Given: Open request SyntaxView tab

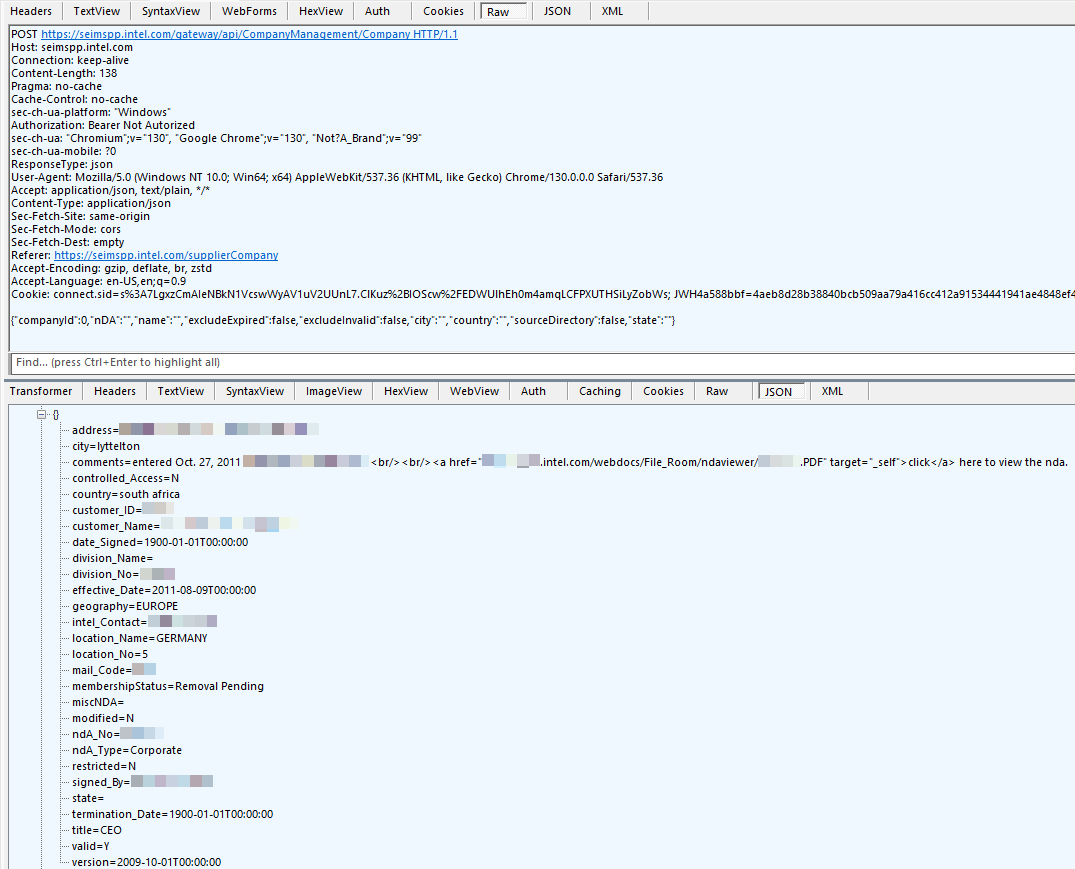Looking at the screenshot, I should coord(171,11).
